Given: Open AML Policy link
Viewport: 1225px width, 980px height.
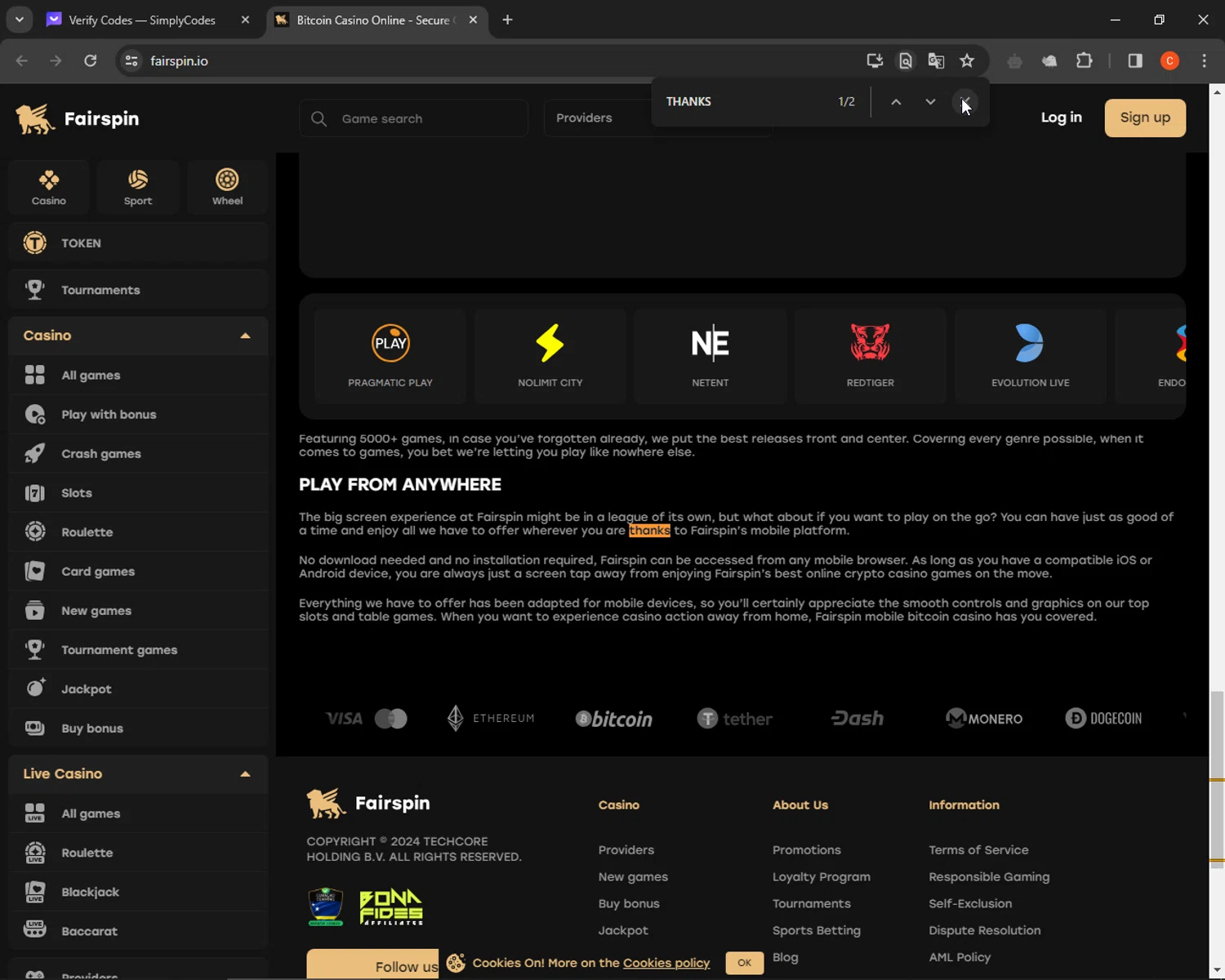Looking at the screenshot, I should pyautogui.click(x=960, y=957).
